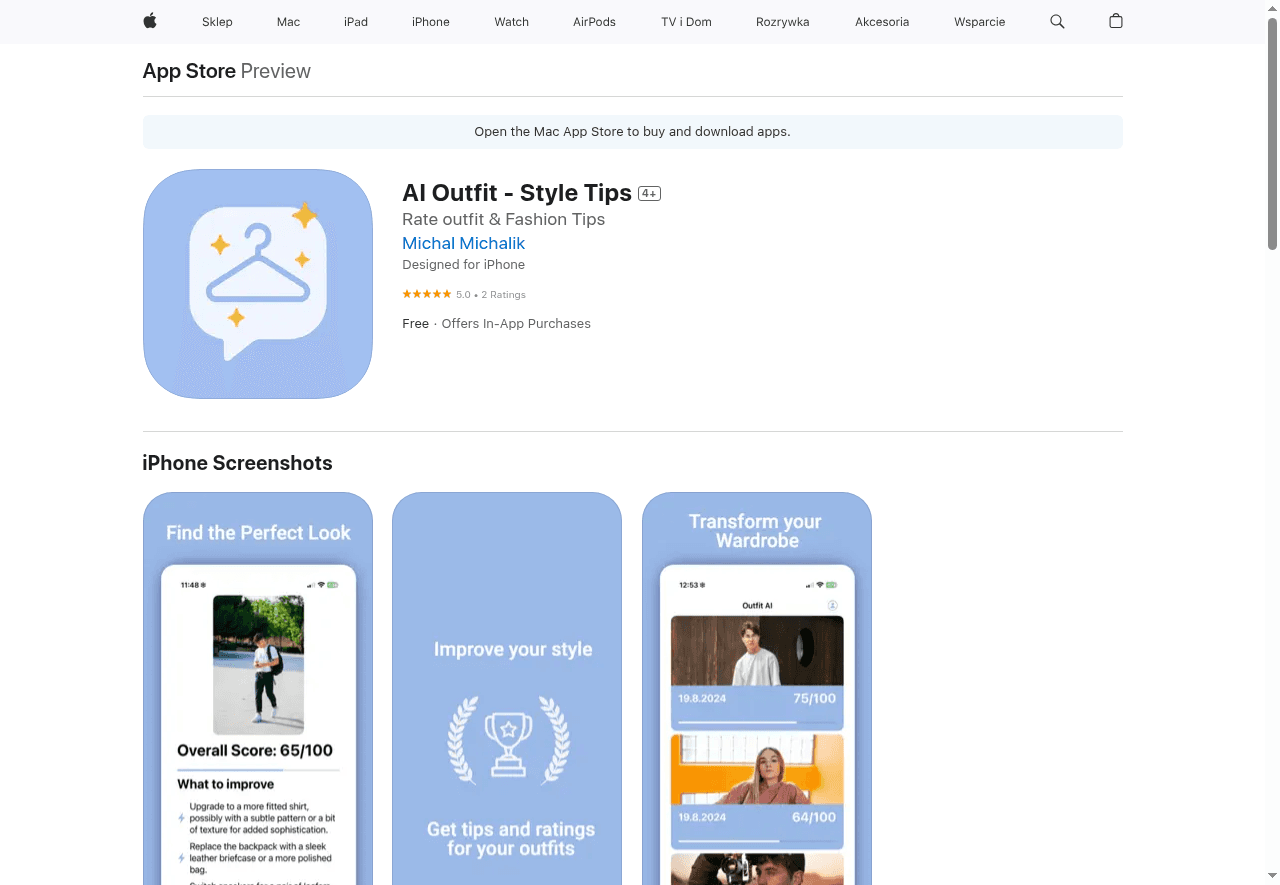Go to Akcesoria in the navigation
Image resolution: width=1280 pixels, height=885 pixels.
tap(882, 22)
